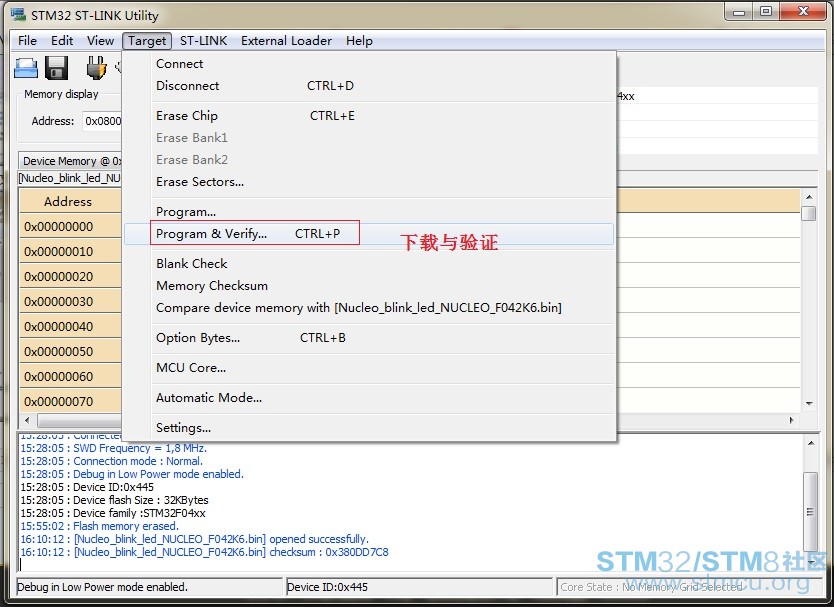The image size is (834, 607).
Task: Click log line 'Device flash Size : 32KBytes'
Action: click(114, 500)
